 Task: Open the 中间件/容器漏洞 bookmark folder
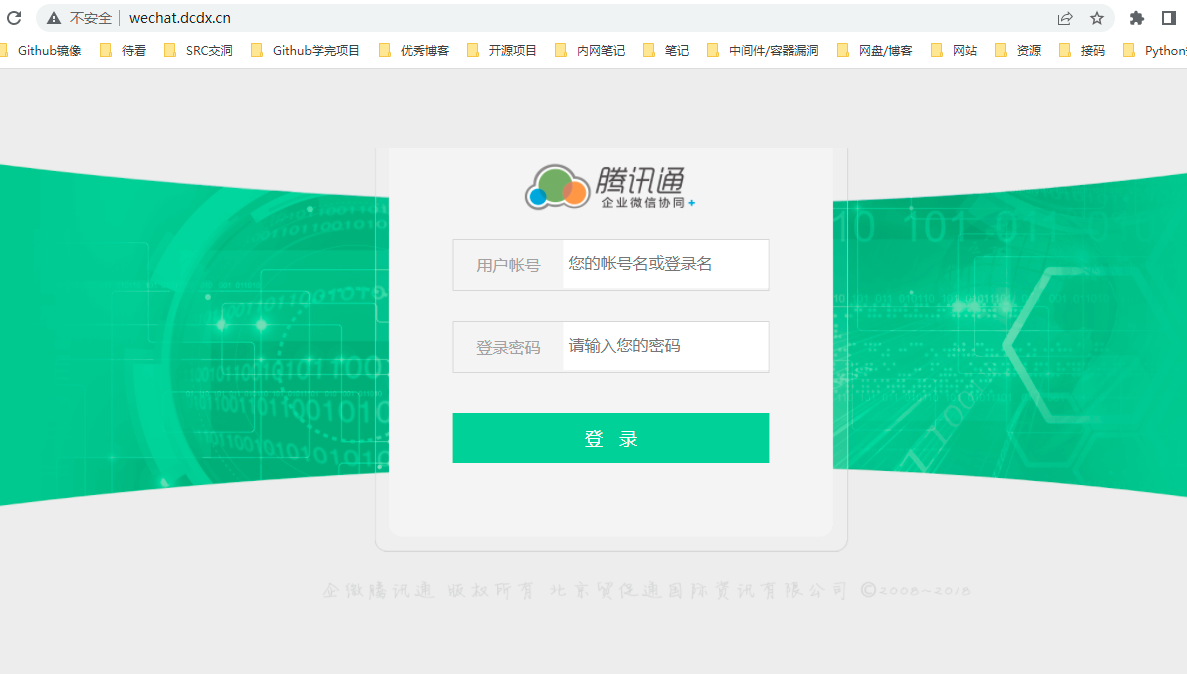click(x=762, y=51)
